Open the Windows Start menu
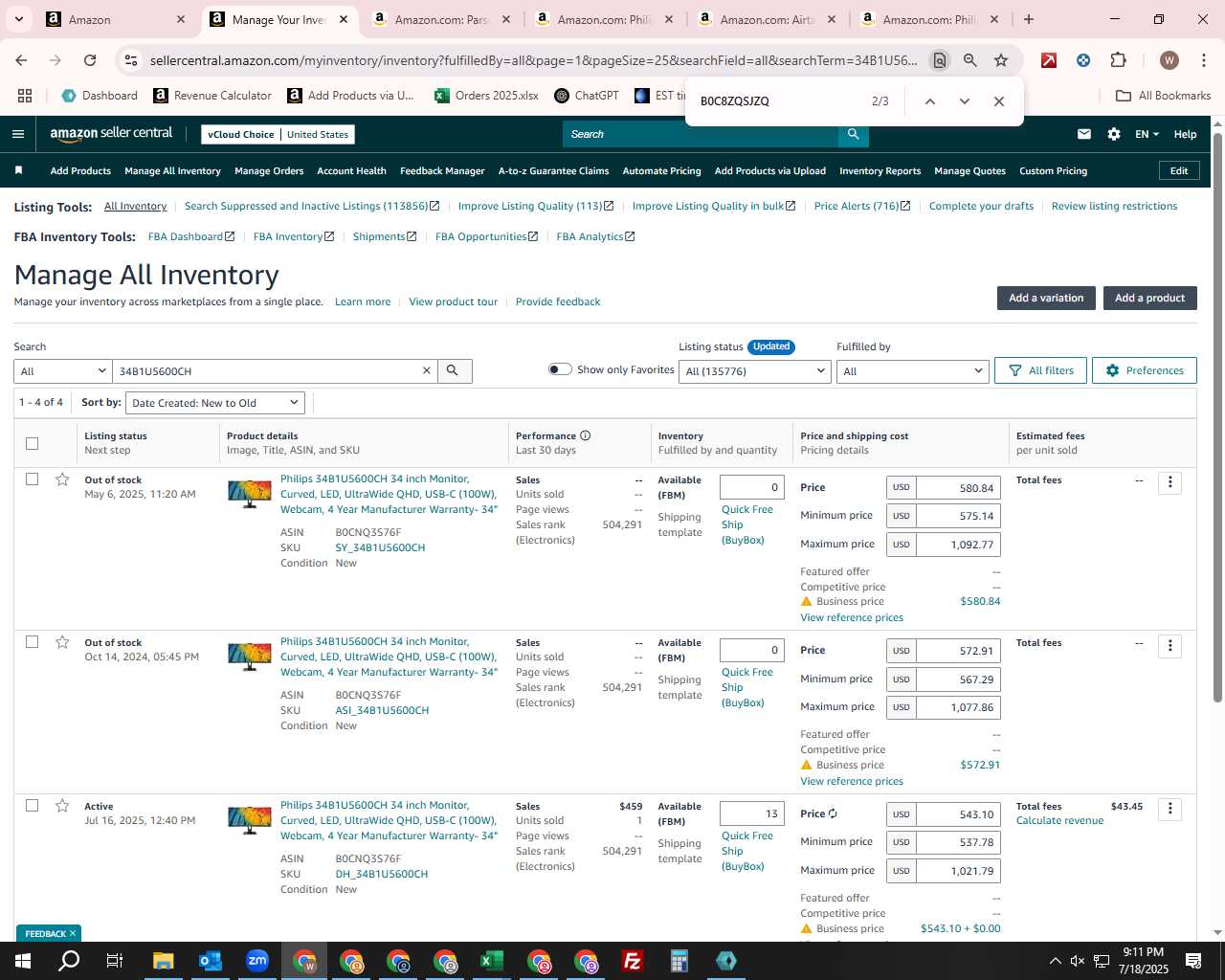This screenshot has width=1225, height=980. click(x=23, y=961)
